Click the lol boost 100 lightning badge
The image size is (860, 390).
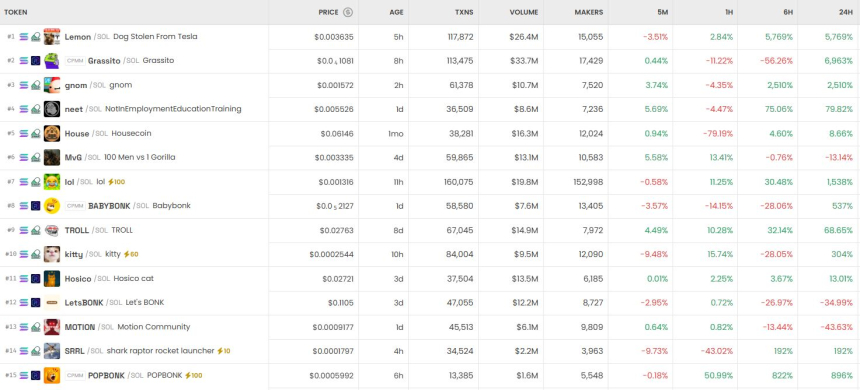pos(116,182)
